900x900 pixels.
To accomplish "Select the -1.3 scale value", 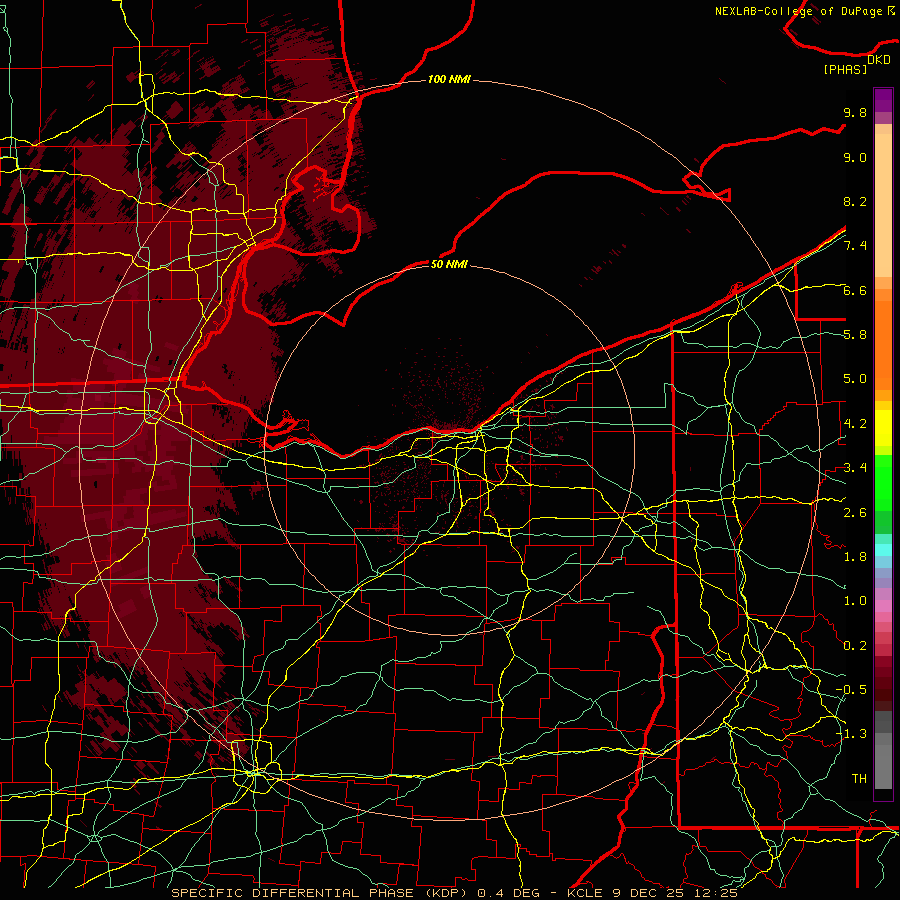I will tap(851, 734).
